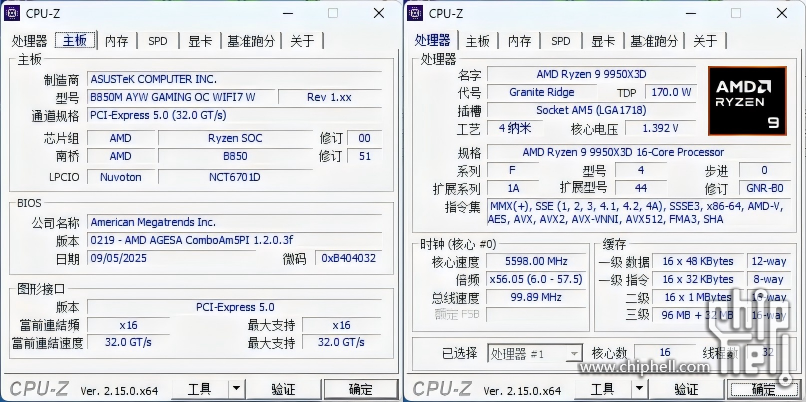Open 显卡 tab in right window
The image size is (806, 402).
click(602, 41)
